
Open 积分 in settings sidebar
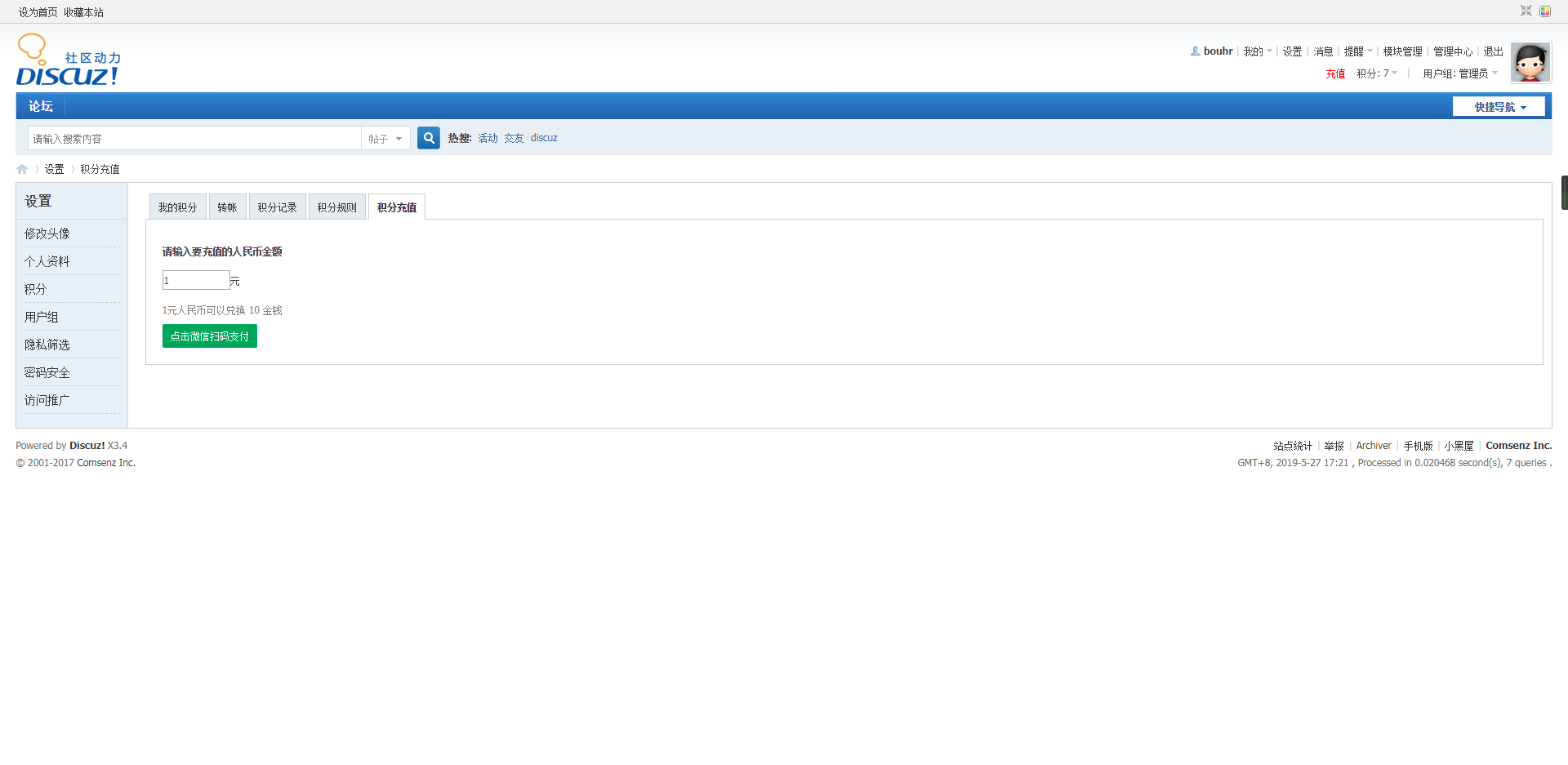pos(35,289)
